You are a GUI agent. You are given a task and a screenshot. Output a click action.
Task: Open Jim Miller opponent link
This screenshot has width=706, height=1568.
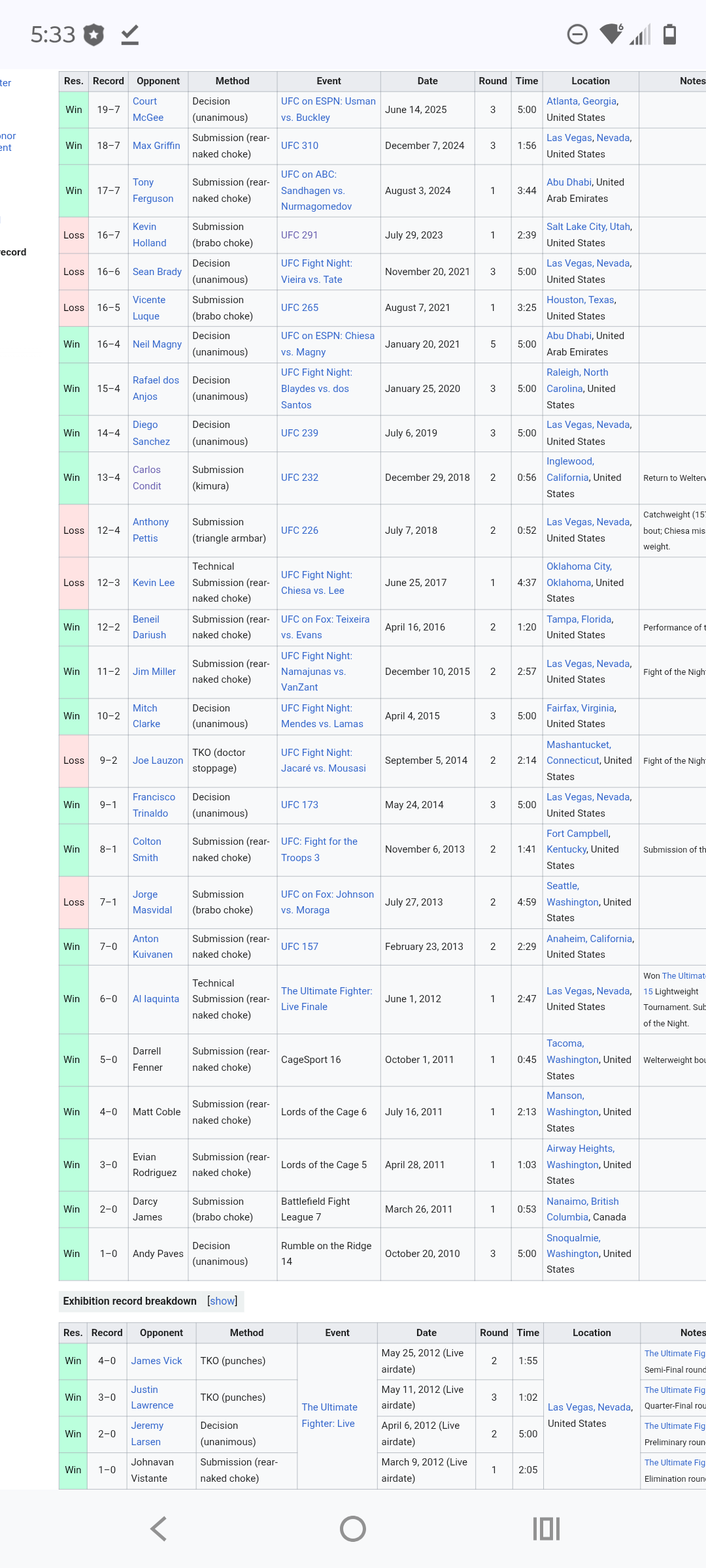click(x=154, y=672)
